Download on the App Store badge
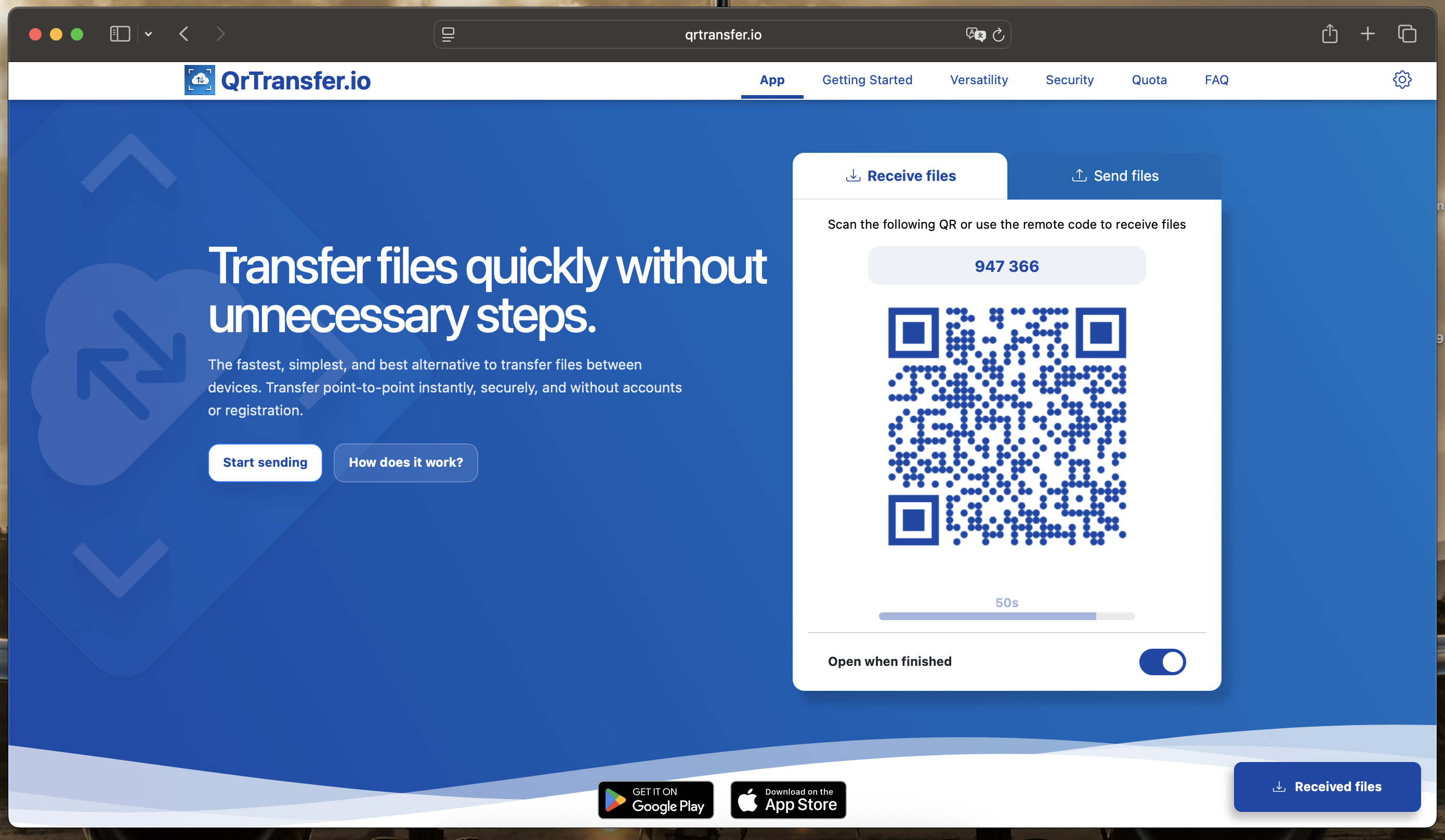1445x840 pixels. [788, 799]
